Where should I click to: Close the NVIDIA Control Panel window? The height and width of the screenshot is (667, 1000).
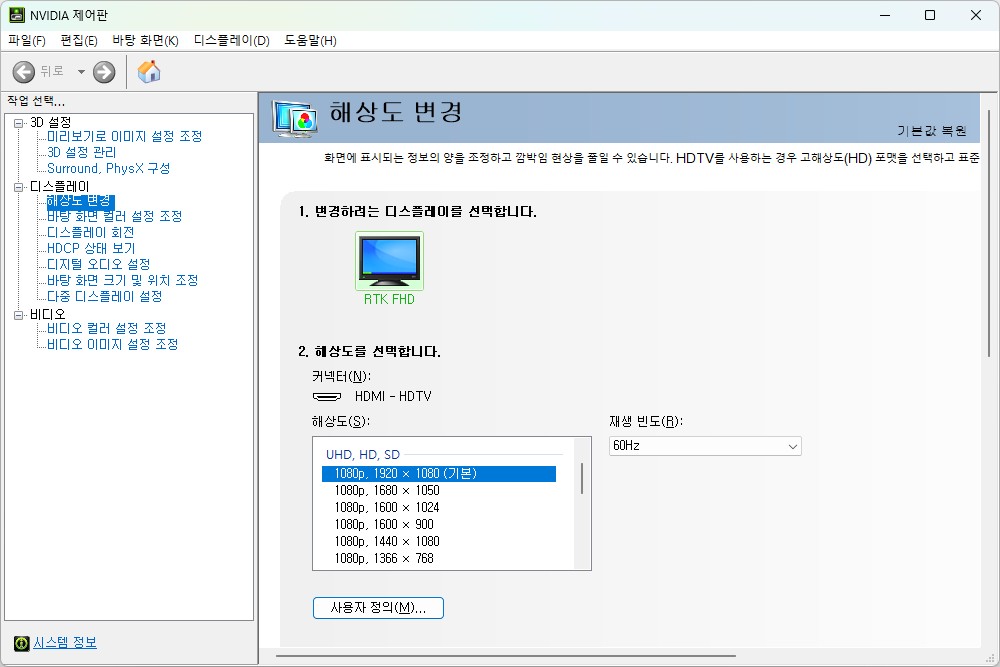976,15
